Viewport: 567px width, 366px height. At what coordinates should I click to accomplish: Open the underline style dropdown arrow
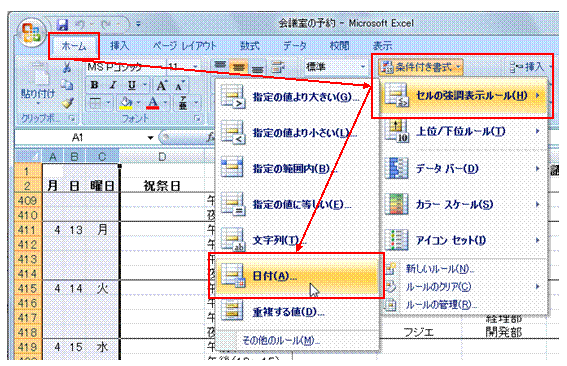pos(144,85)
